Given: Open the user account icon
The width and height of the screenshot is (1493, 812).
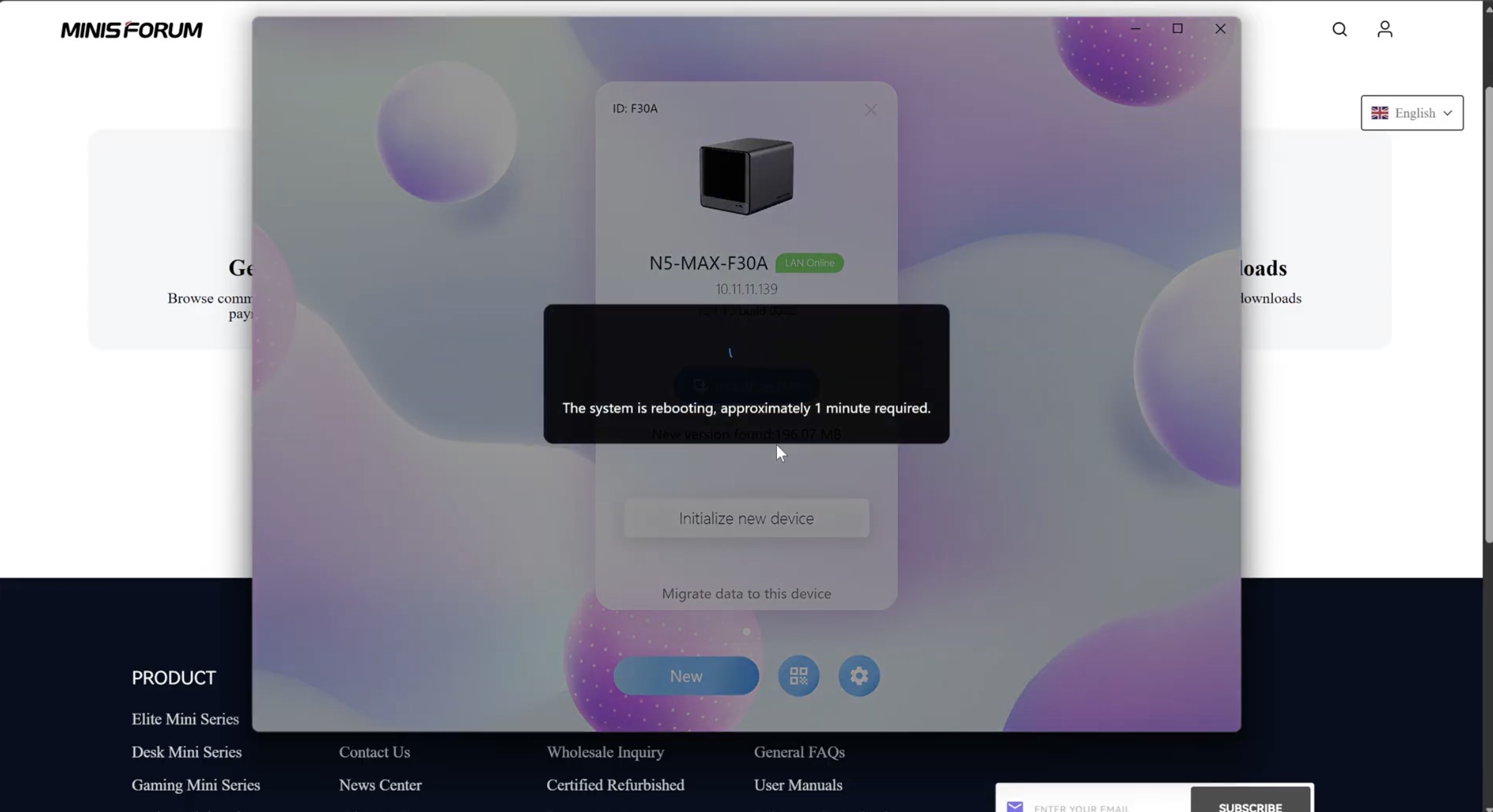Looking at the screenshot, I should tap(1385, 29).
